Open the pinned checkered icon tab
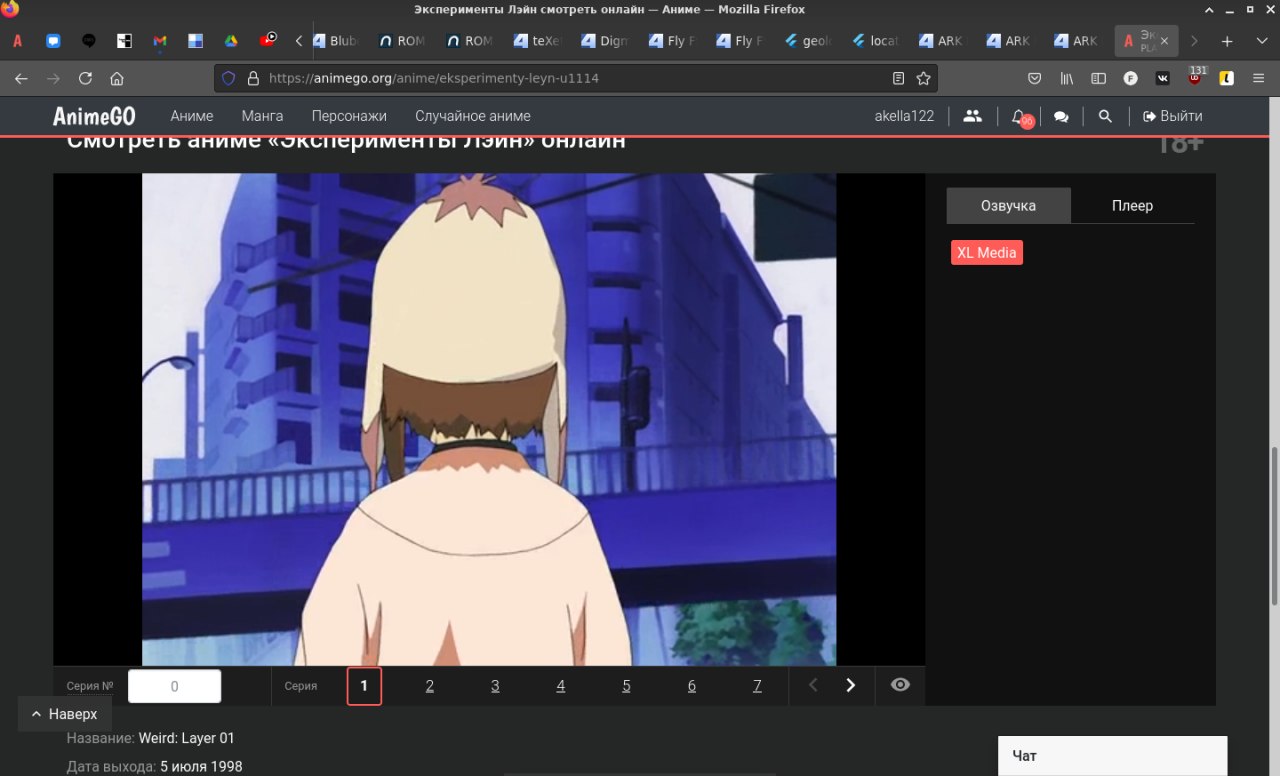The height and width of the screenshot is (776, 1280). [124, 41]
